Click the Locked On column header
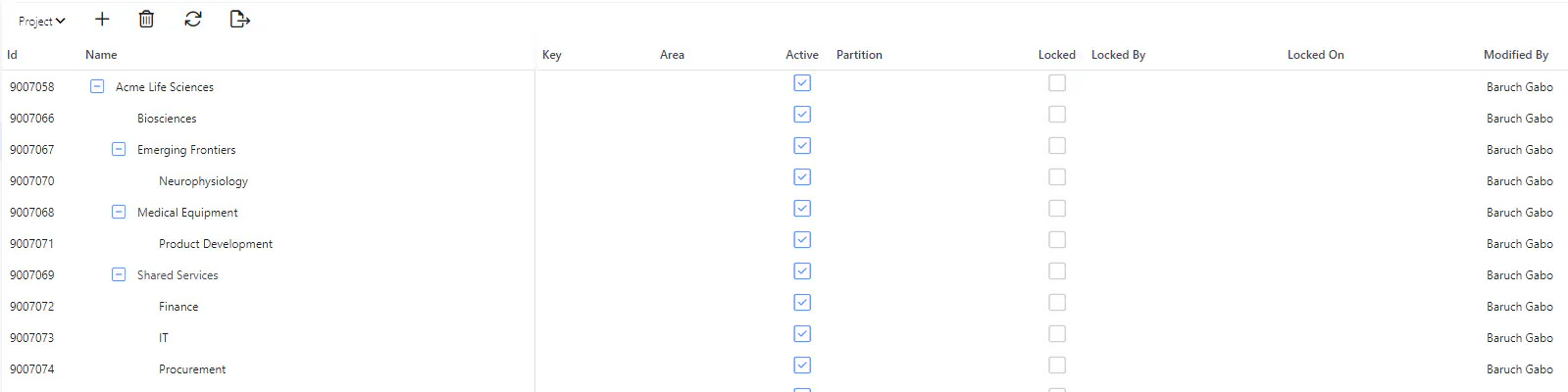This screenshot has width=1568, height=392. coord(1316,55)
